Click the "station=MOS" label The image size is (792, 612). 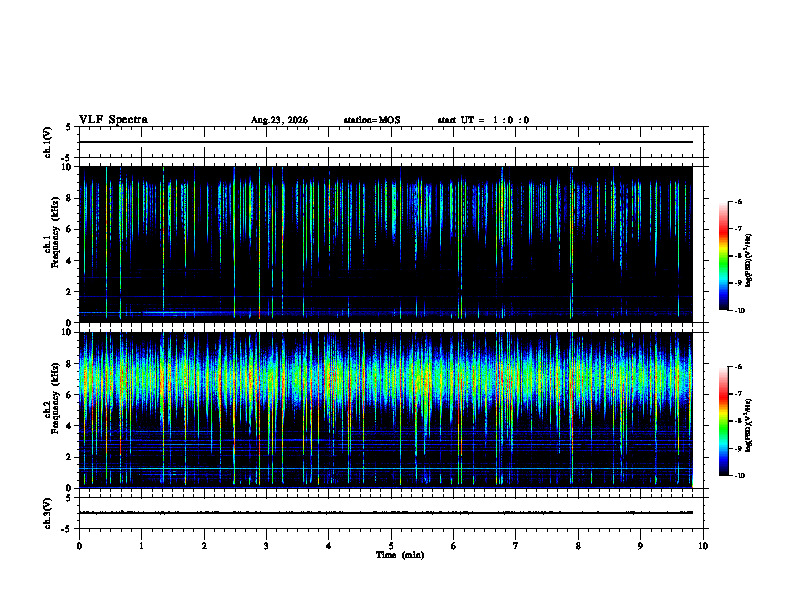tap(372, 120)
